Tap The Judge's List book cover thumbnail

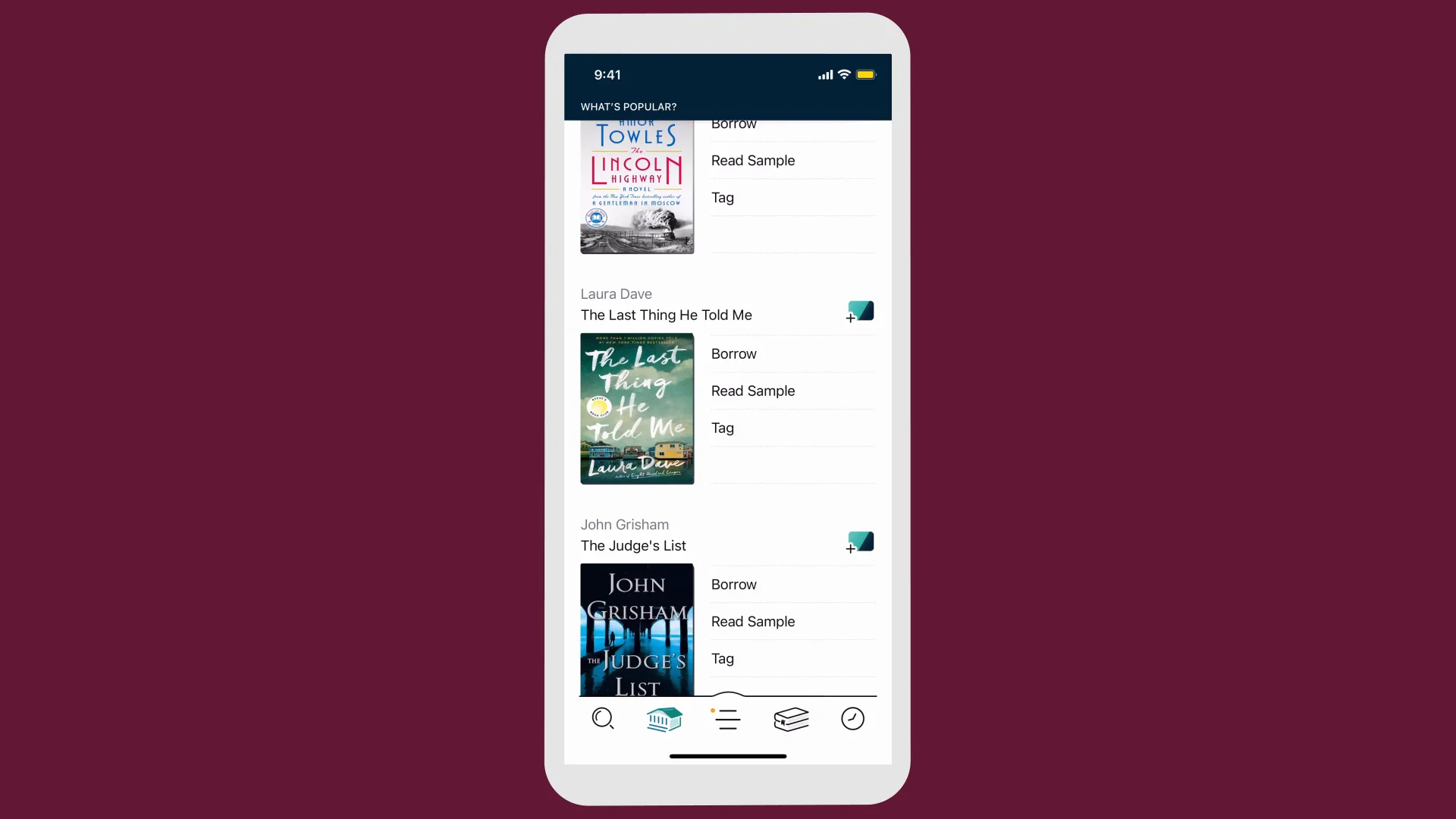coord(637,631)
